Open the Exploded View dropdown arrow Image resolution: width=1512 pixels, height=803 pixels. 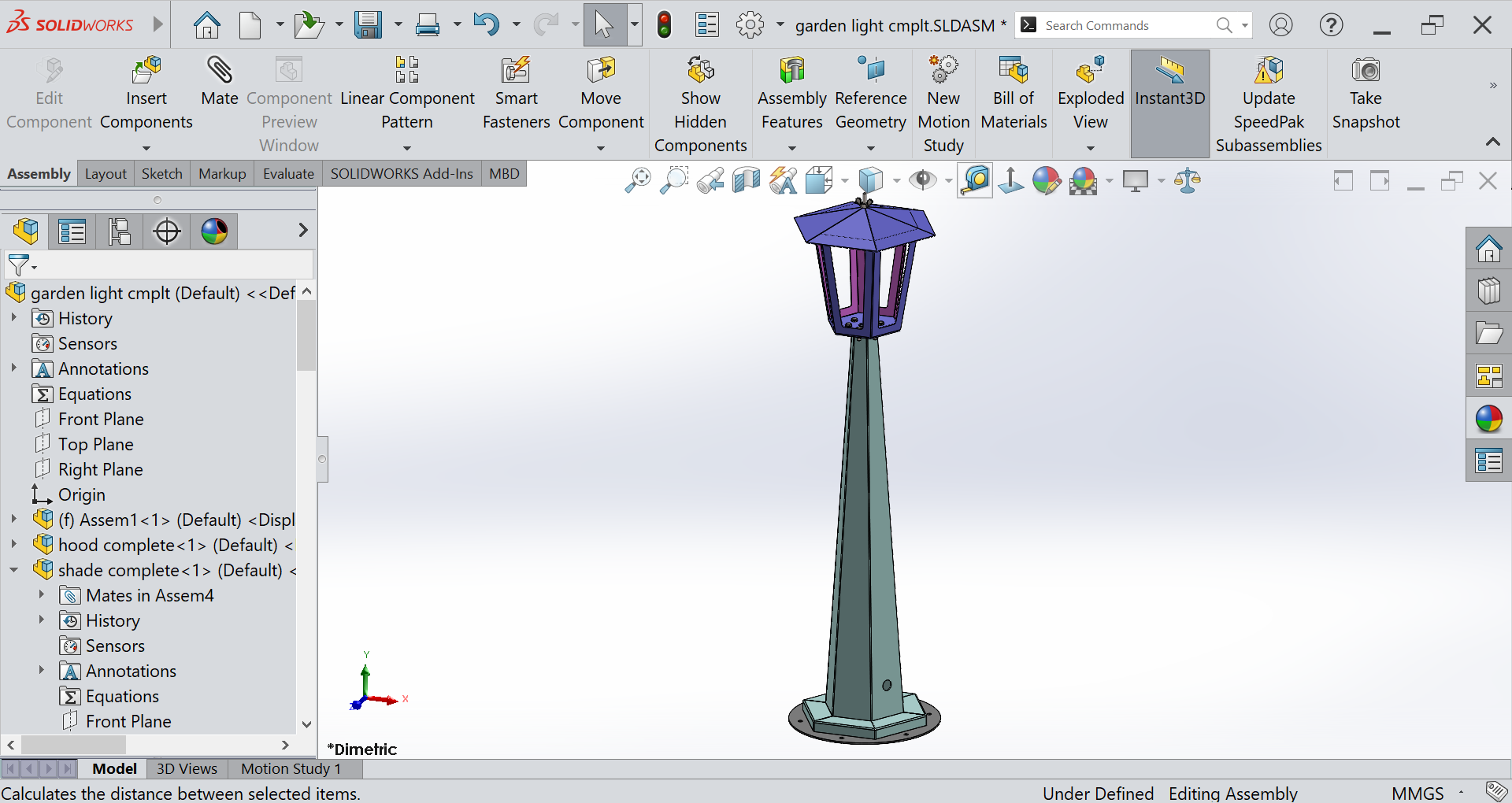(1091, 147)
